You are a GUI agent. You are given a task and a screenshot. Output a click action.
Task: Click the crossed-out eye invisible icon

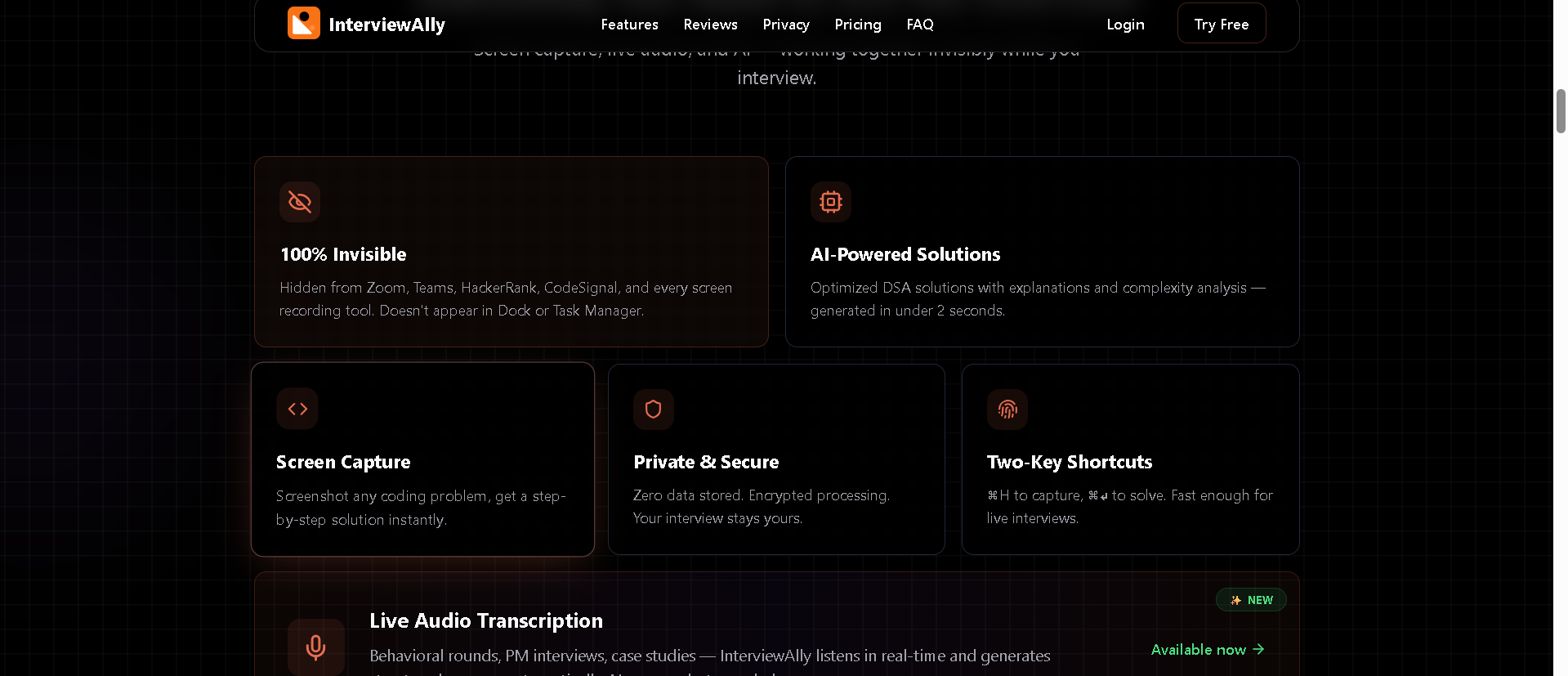tap(300, 202)
